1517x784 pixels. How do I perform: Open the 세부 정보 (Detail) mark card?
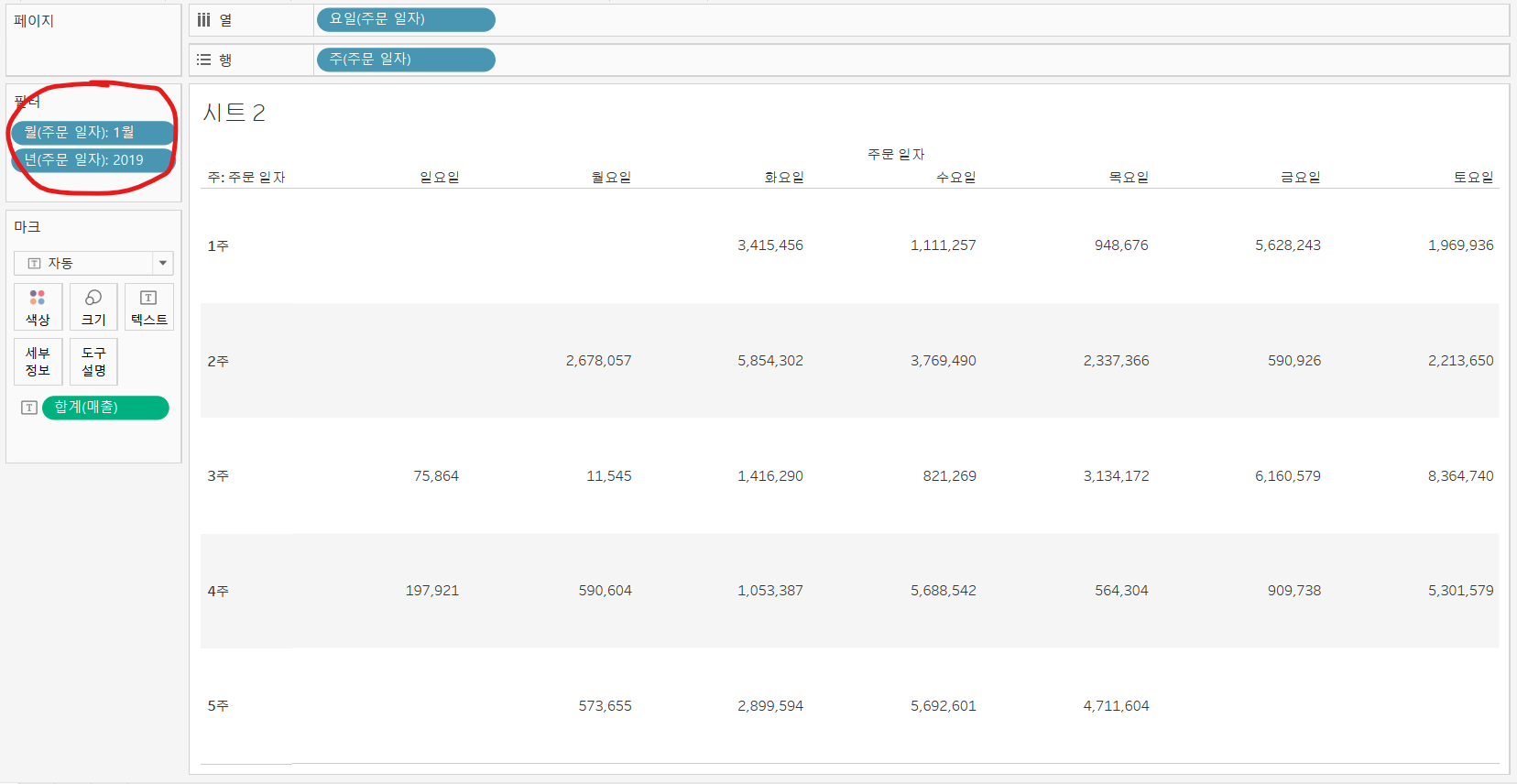click(38, 362)
